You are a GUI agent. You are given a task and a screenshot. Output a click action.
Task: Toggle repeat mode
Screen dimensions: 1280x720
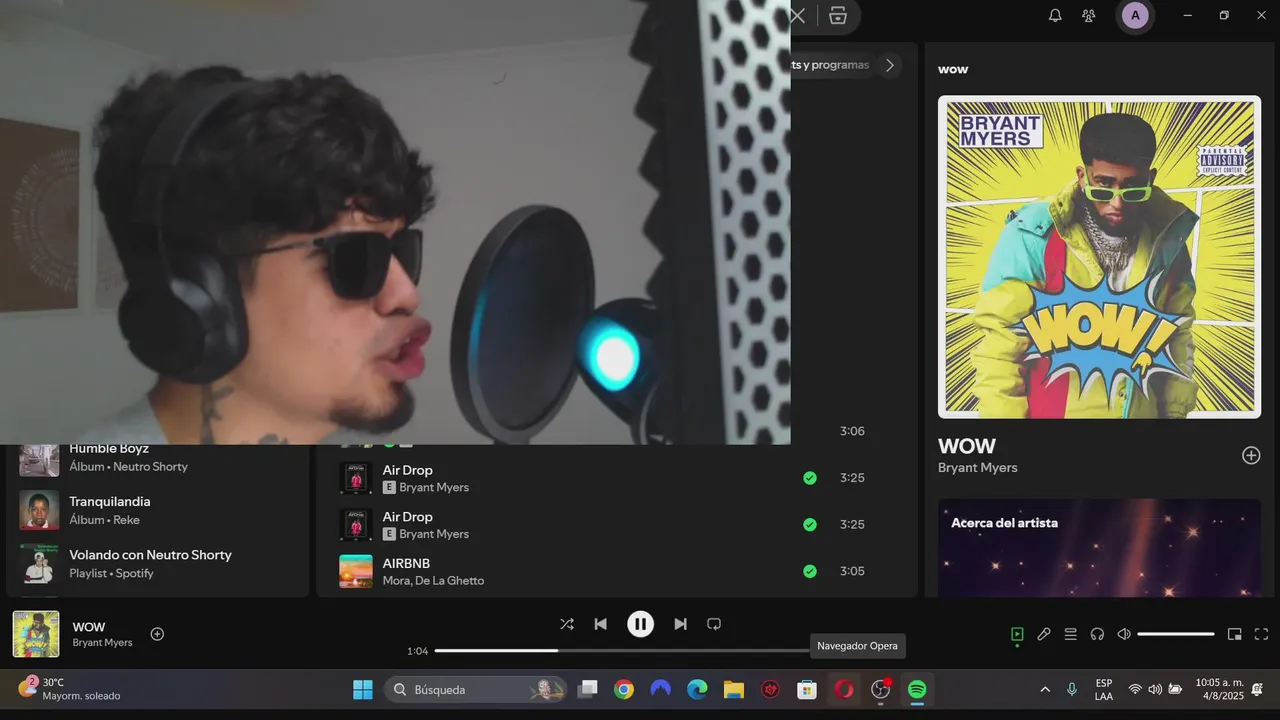[714, 624]
